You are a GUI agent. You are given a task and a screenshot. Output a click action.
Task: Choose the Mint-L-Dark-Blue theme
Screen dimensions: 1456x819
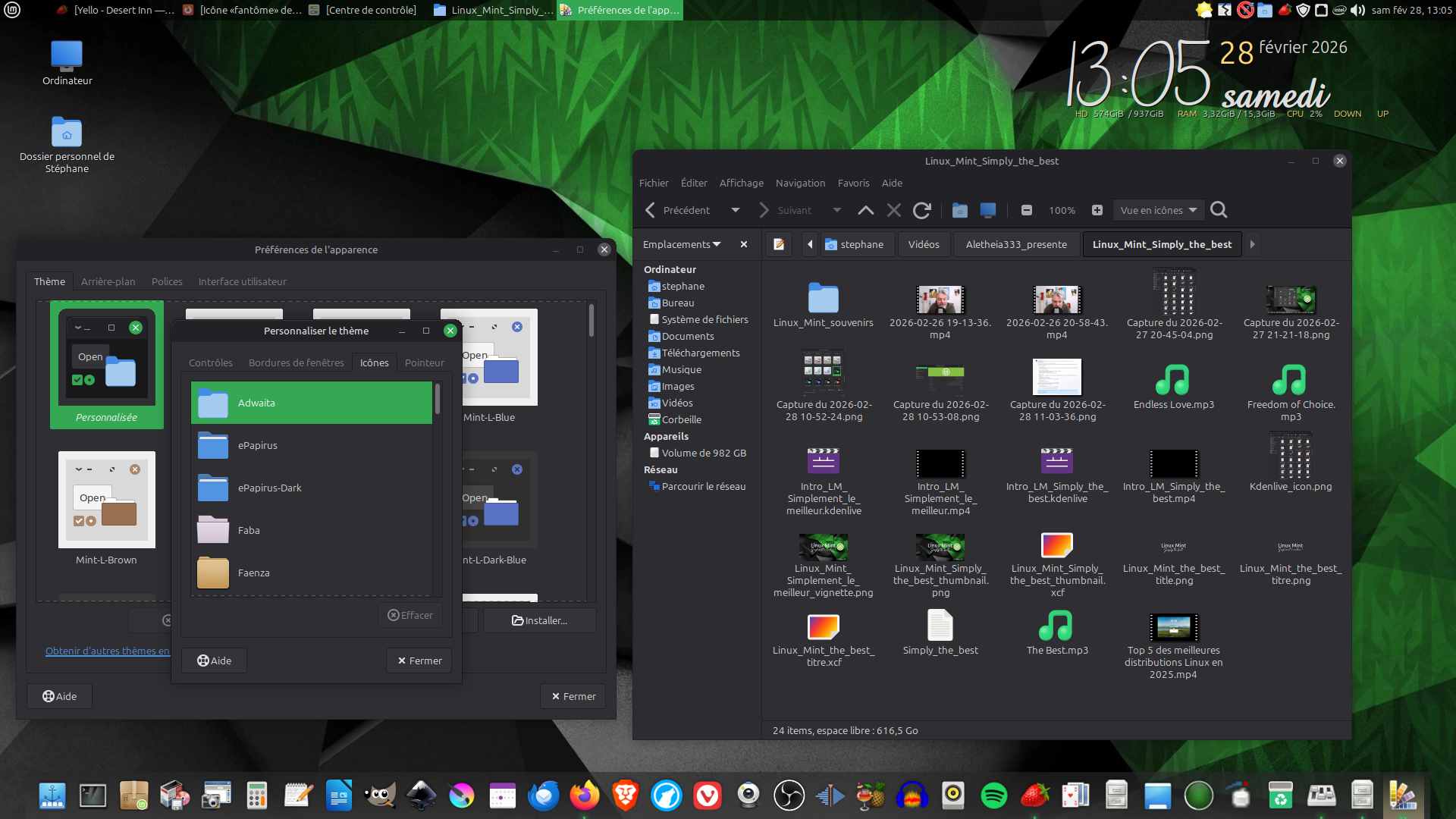point(489,508)
